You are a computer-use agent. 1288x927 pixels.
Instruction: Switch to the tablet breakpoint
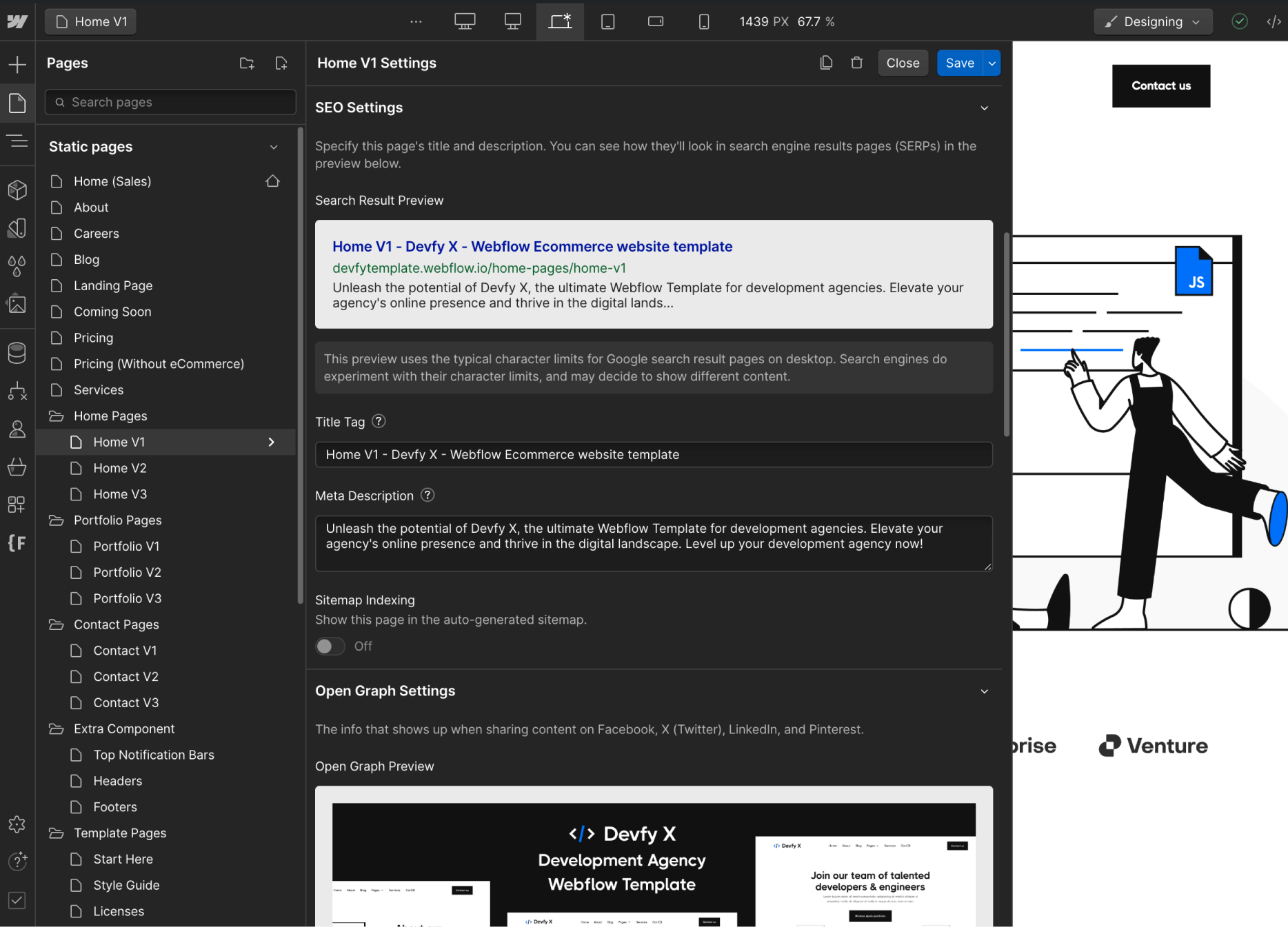tap(607, 21)
